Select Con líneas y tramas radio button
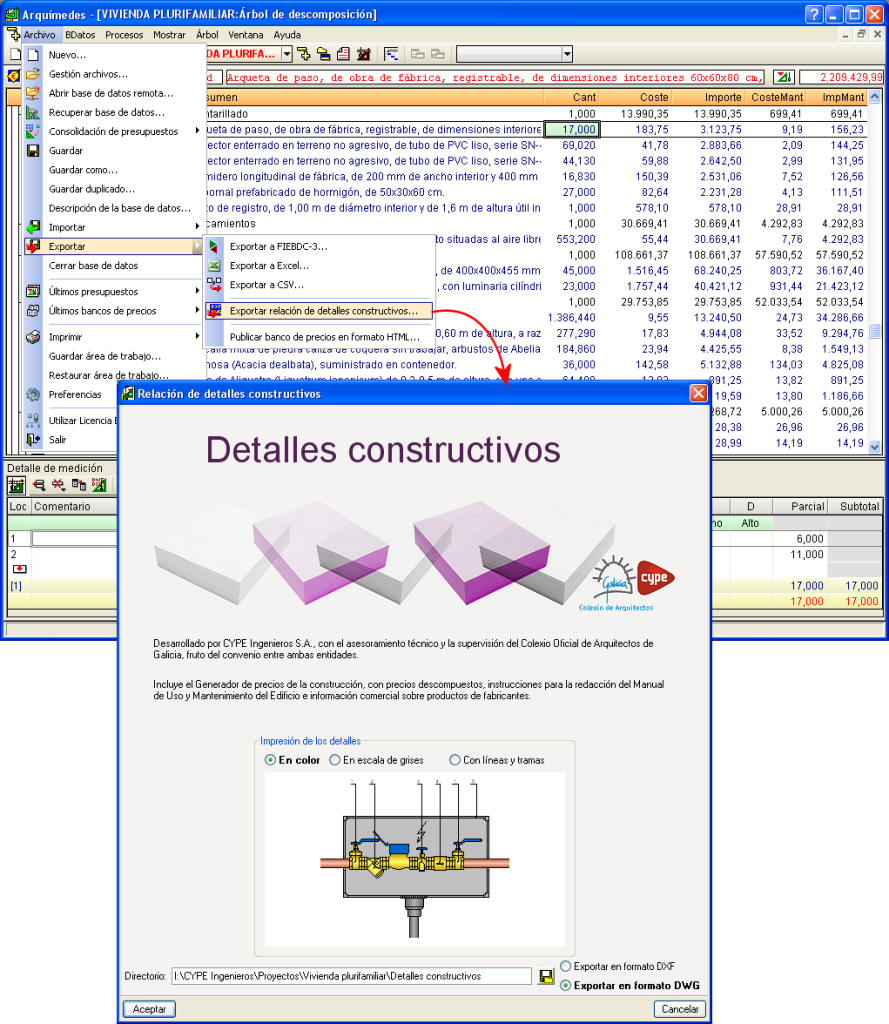 [x=455, y=760]
